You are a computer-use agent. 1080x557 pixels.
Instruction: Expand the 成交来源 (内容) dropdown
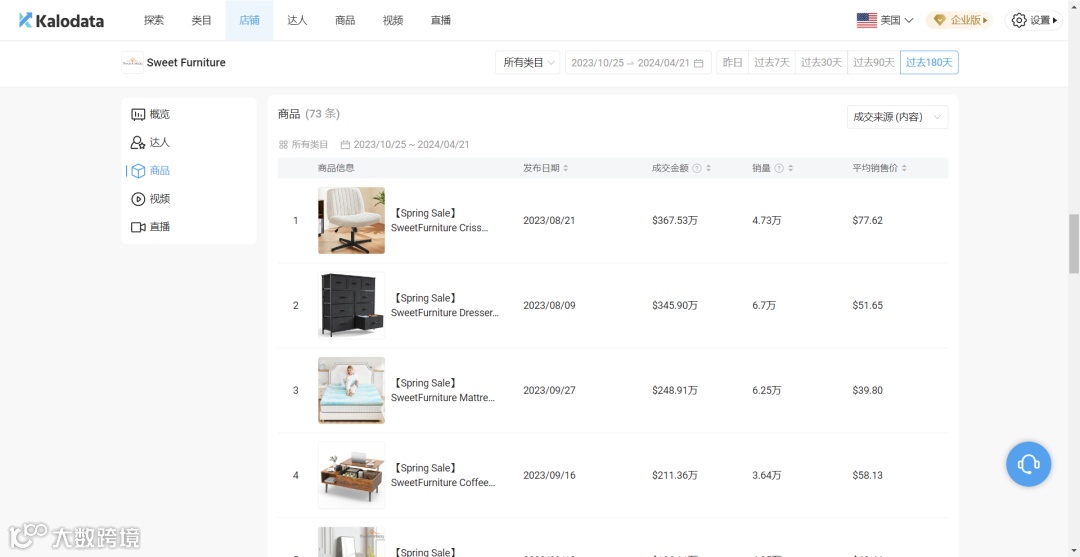pos(897,117)
